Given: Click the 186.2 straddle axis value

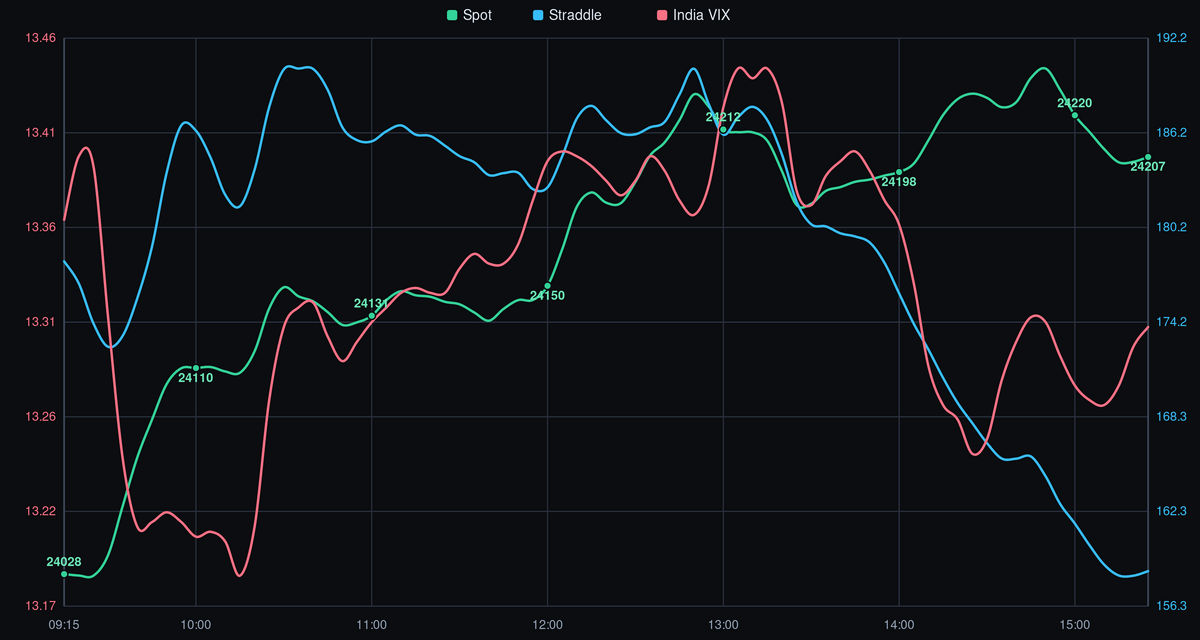Looking at the screenshot, I should [1171, 133].
